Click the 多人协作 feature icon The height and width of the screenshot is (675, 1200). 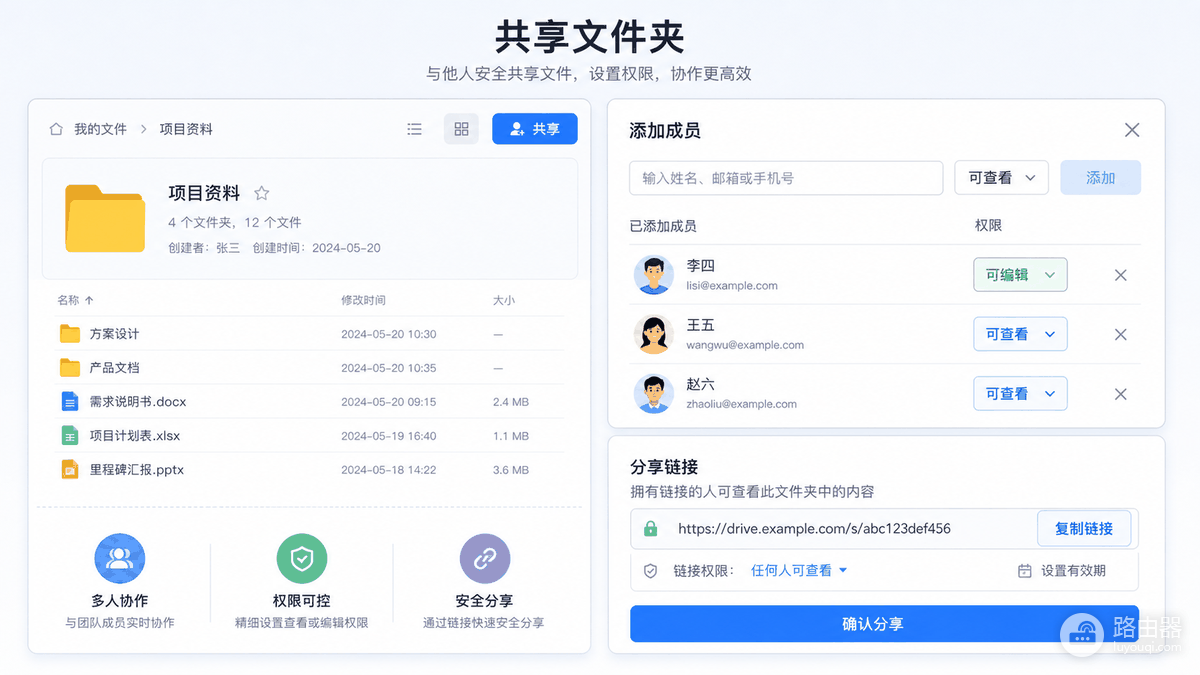coord(119,559)
